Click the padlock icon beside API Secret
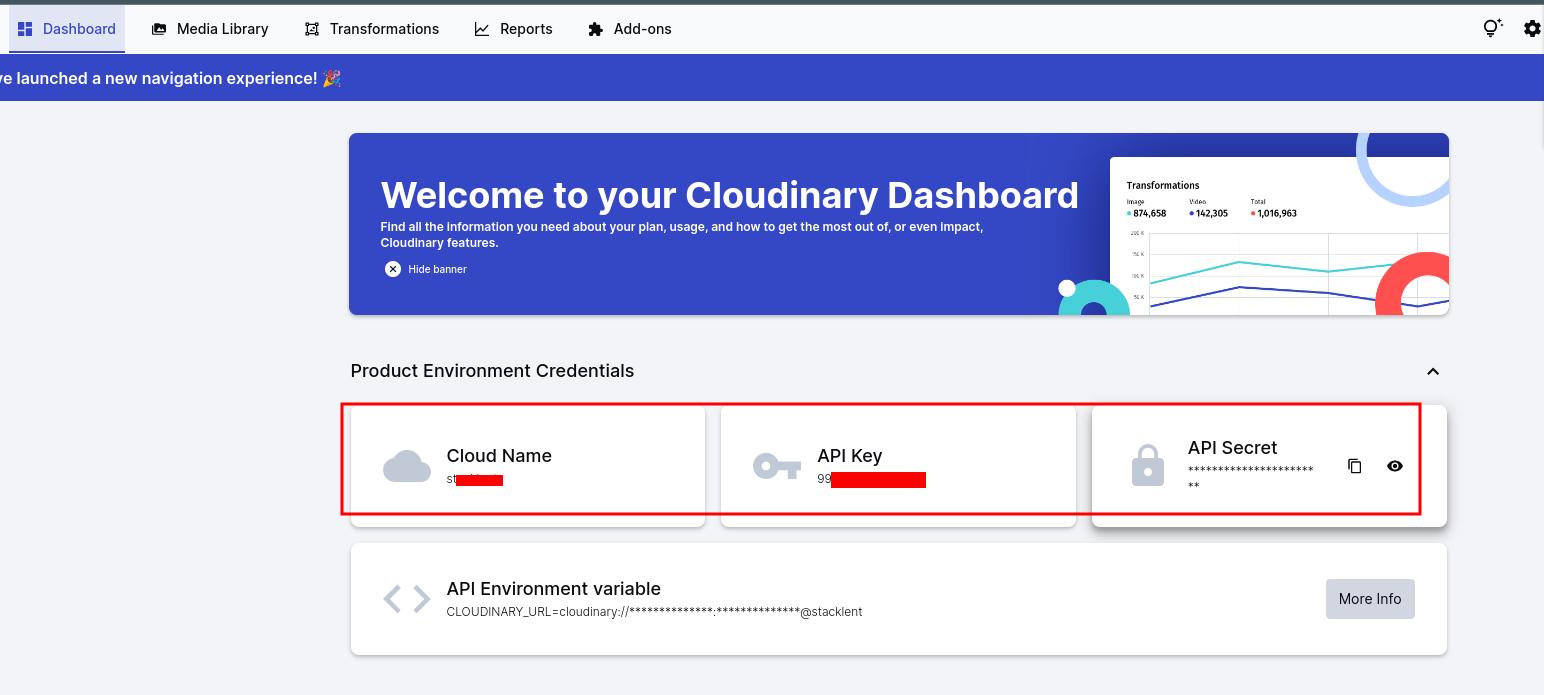Screen dimensions: 1544x695 (1147, 466)
